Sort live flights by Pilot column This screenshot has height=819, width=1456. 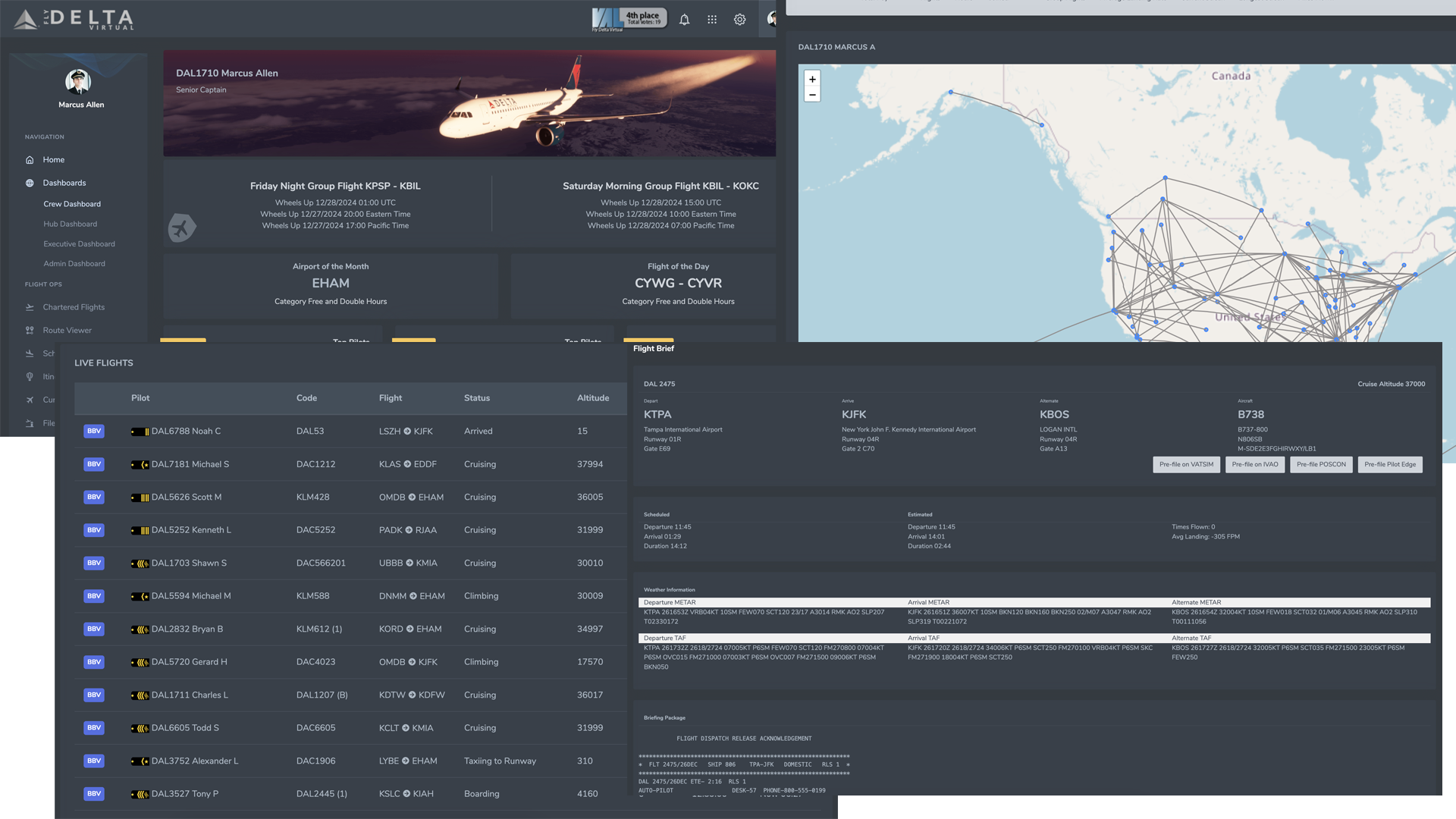[x=140, y=398]
